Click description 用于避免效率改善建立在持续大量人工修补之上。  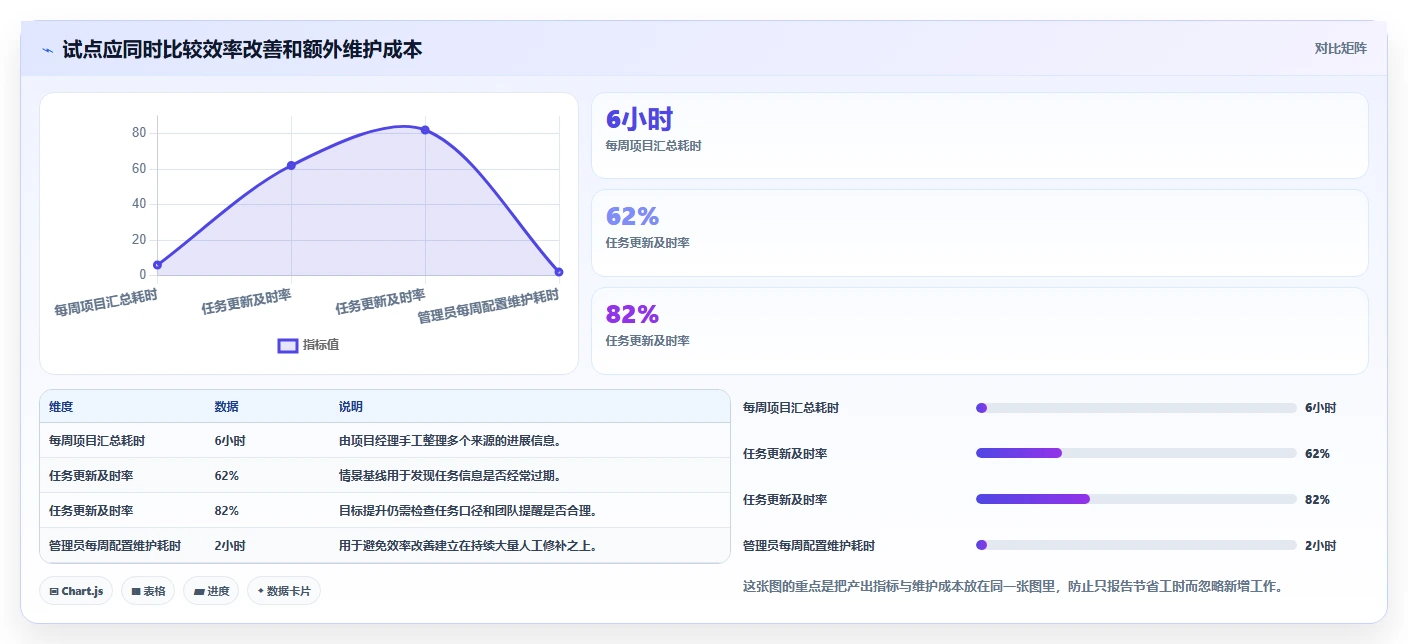(468, 546)
